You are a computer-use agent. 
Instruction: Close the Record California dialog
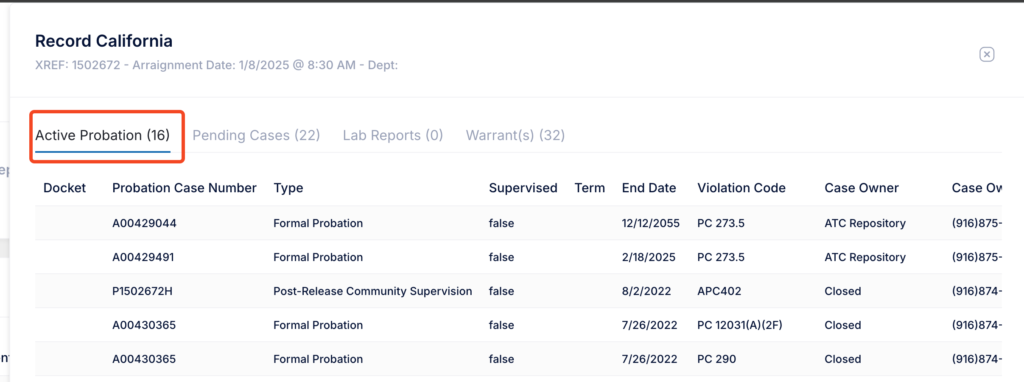coord(986,54)
